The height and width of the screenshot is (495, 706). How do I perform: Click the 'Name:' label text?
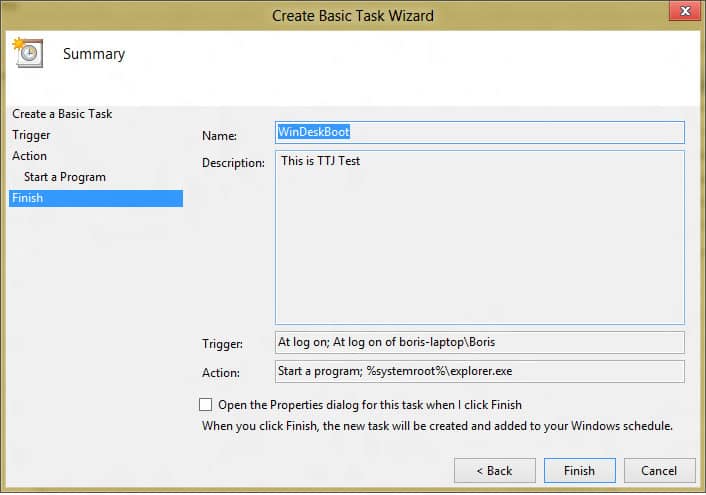coord(219,134)
